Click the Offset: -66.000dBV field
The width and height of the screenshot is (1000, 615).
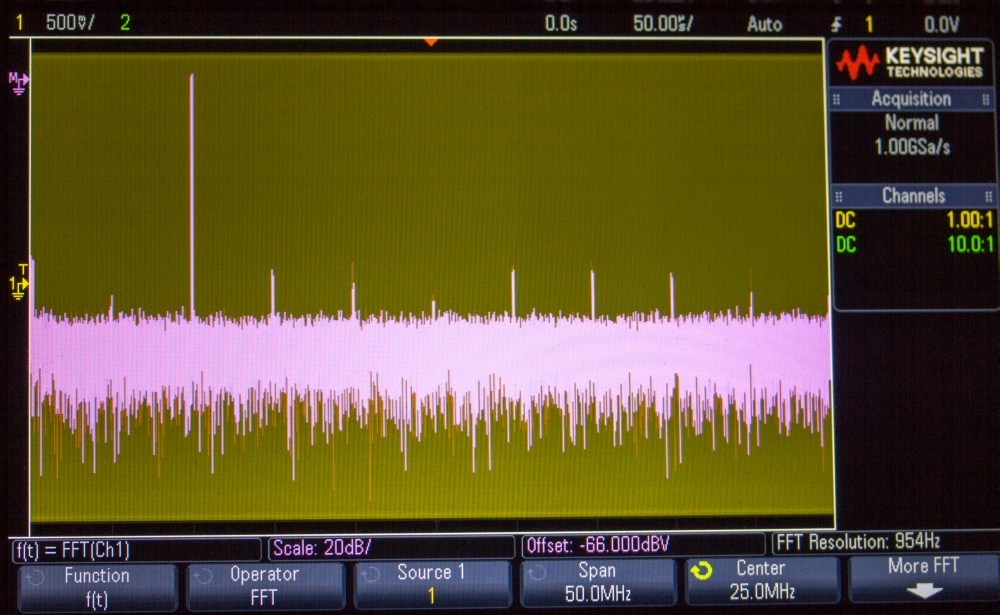(x=643, y=545)
